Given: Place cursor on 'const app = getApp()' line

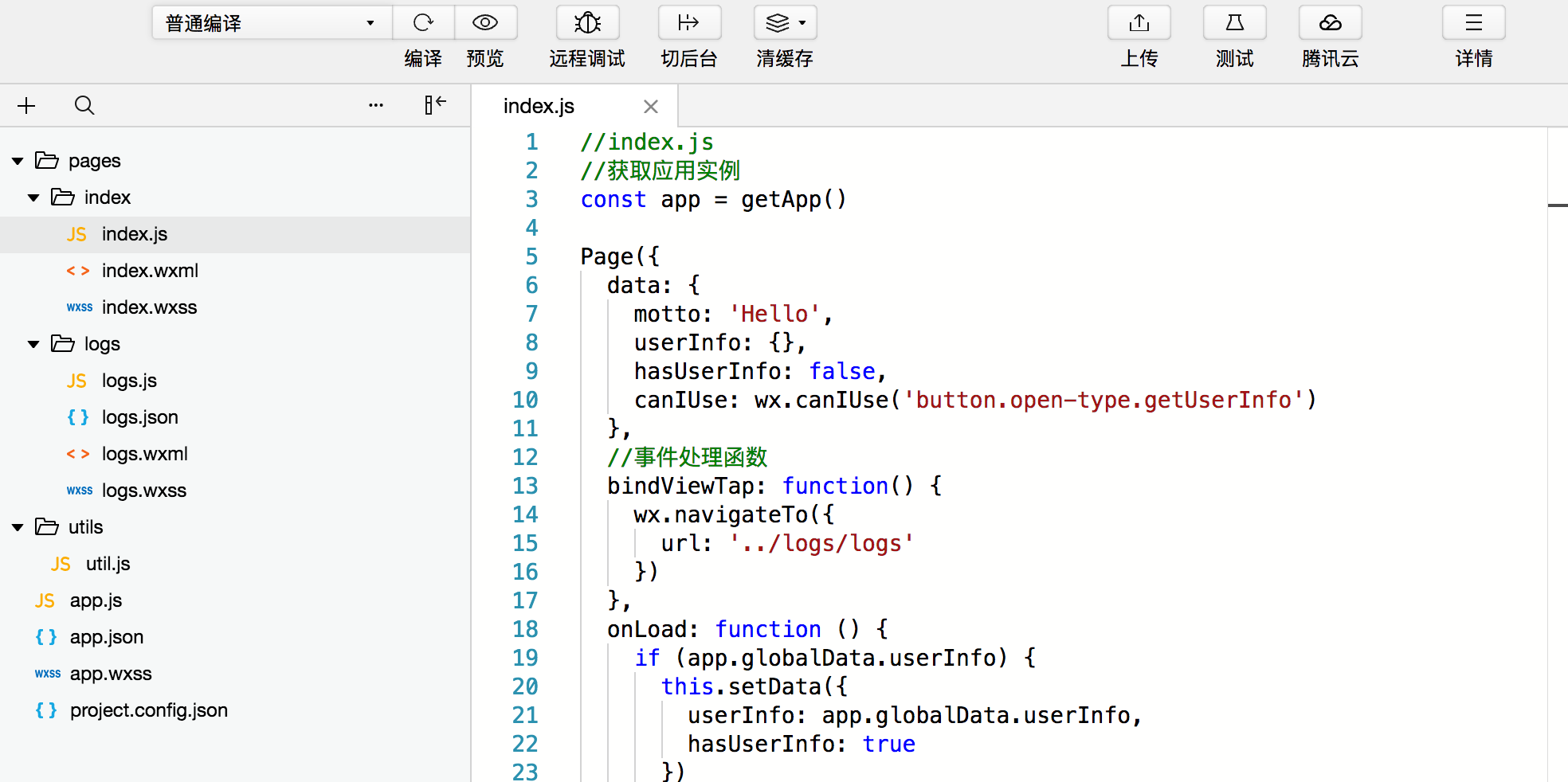Looking at the screenshot, I should 713,199.
